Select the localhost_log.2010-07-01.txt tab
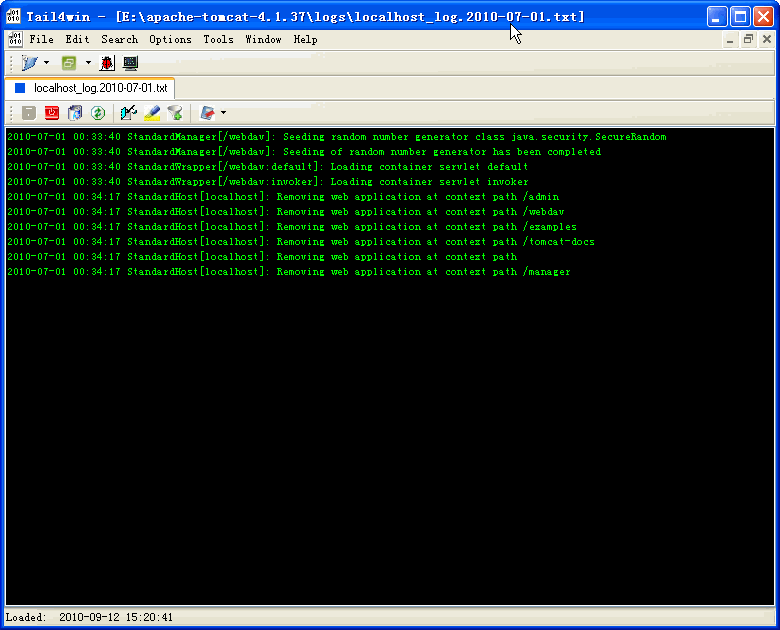This screenshot has width=780, height=630. pyautogui.click(x=90, y=88)
